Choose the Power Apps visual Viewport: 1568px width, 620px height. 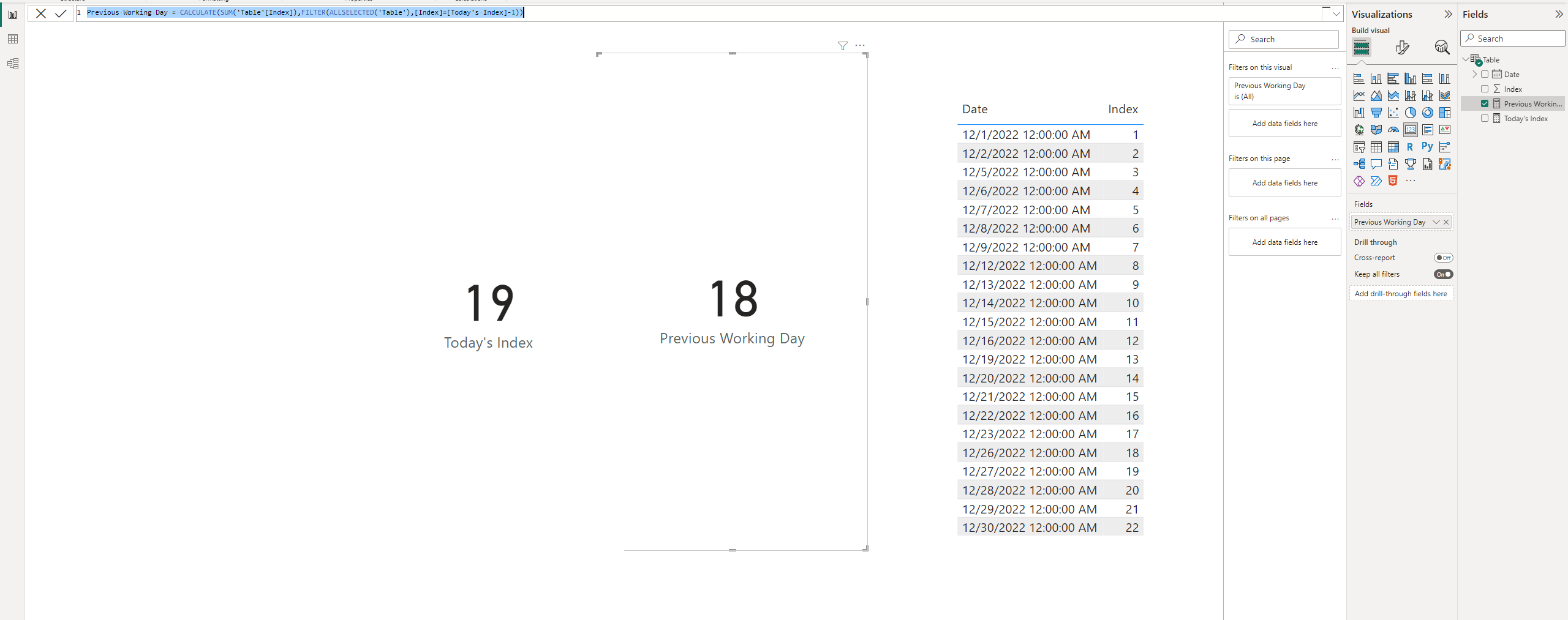point(1359,181)
